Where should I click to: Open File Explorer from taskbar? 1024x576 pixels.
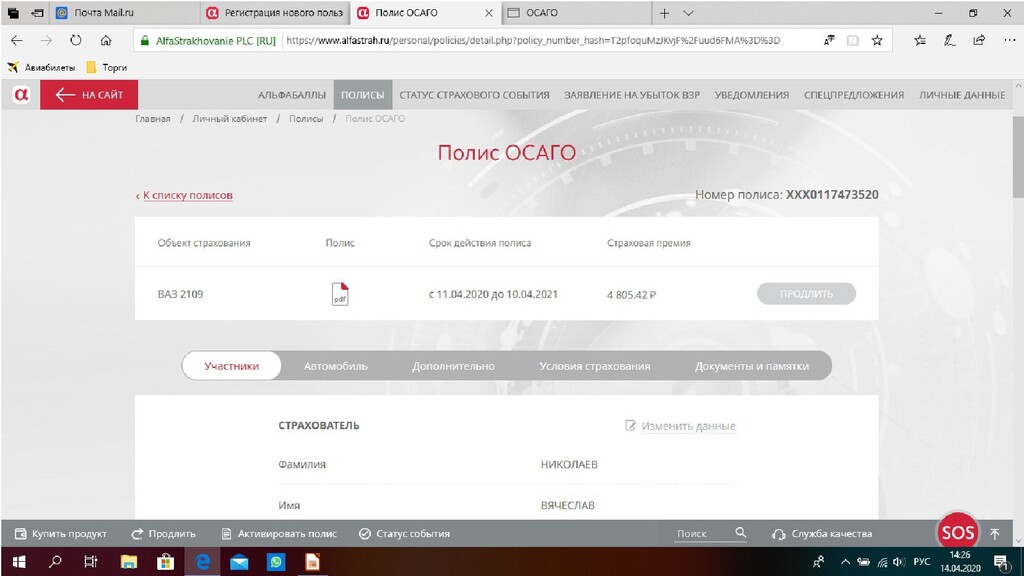129,562
